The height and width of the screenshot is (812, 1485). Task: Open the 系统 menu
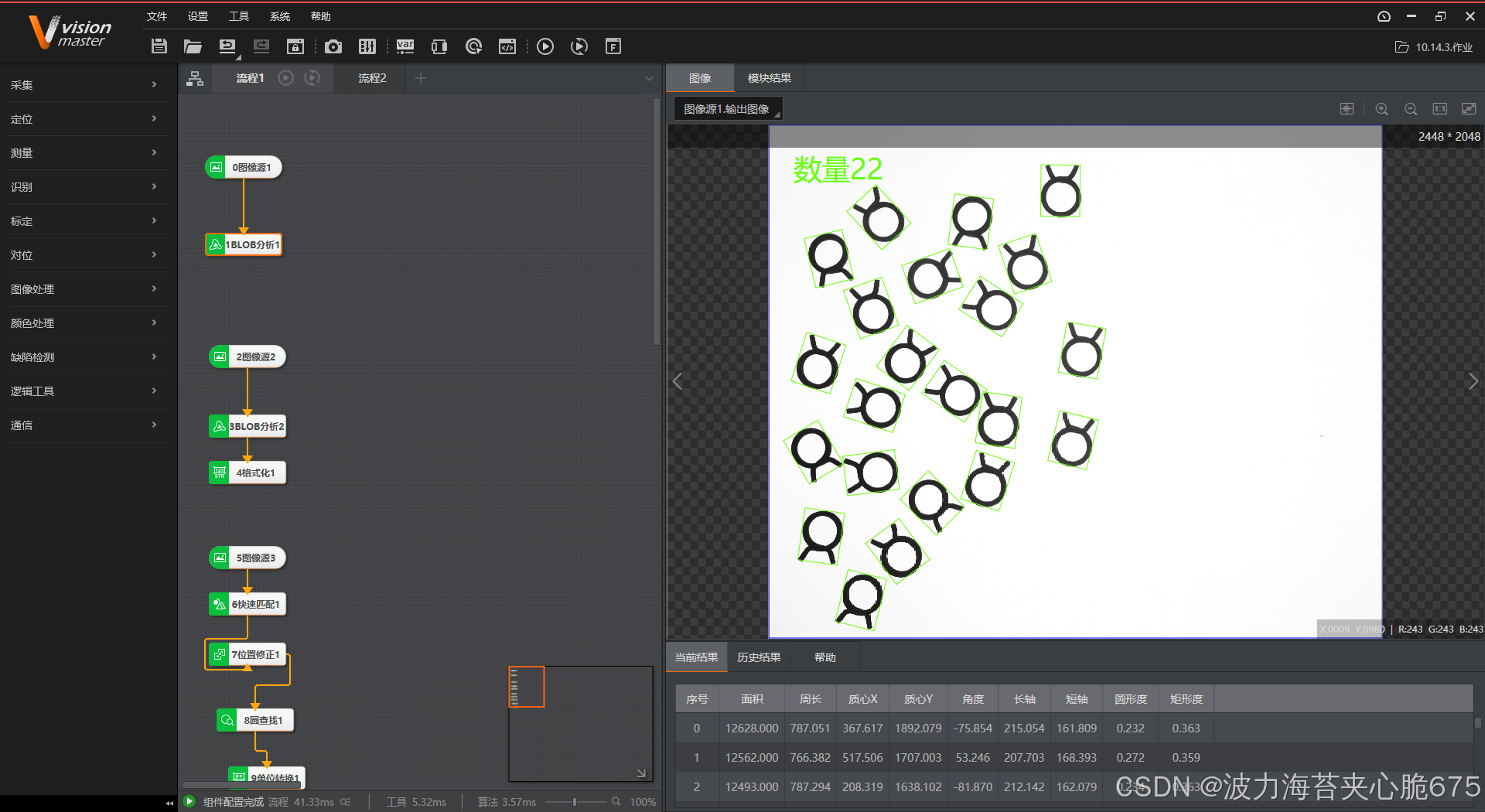click(x=280, y=16)
